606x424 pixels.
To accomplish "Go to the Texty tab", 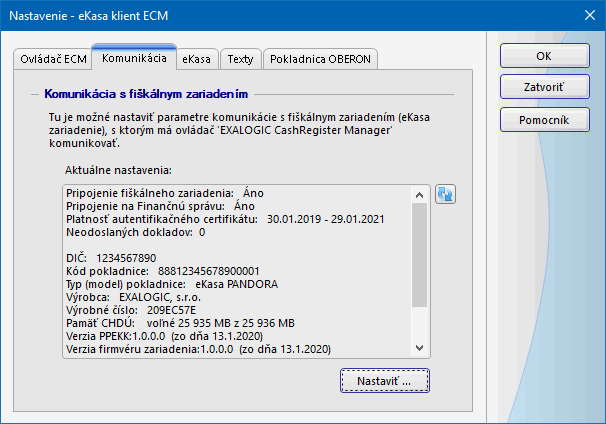I will click(240, 59).
